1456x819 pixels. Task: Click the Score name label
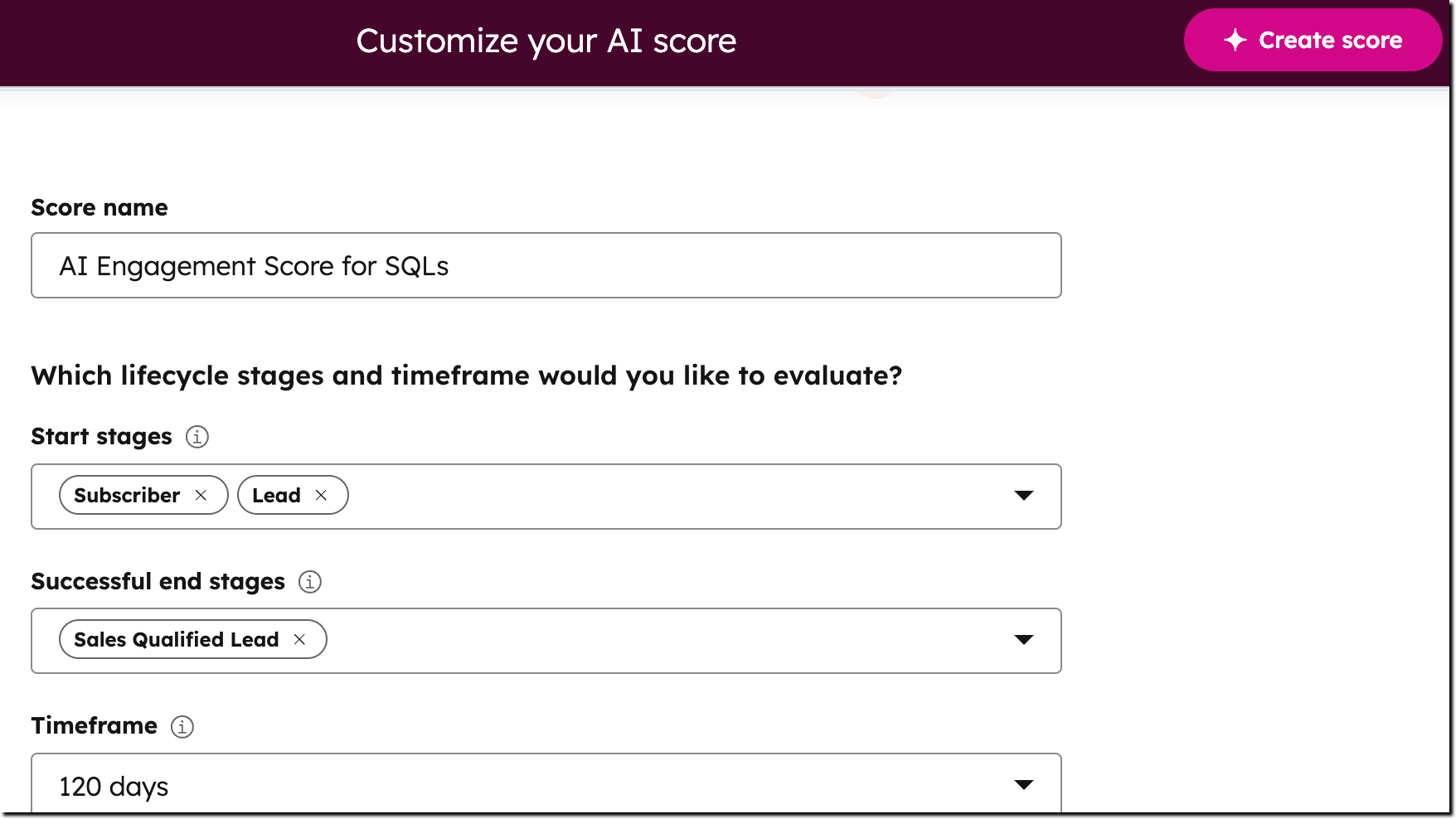tap(99, 207)
